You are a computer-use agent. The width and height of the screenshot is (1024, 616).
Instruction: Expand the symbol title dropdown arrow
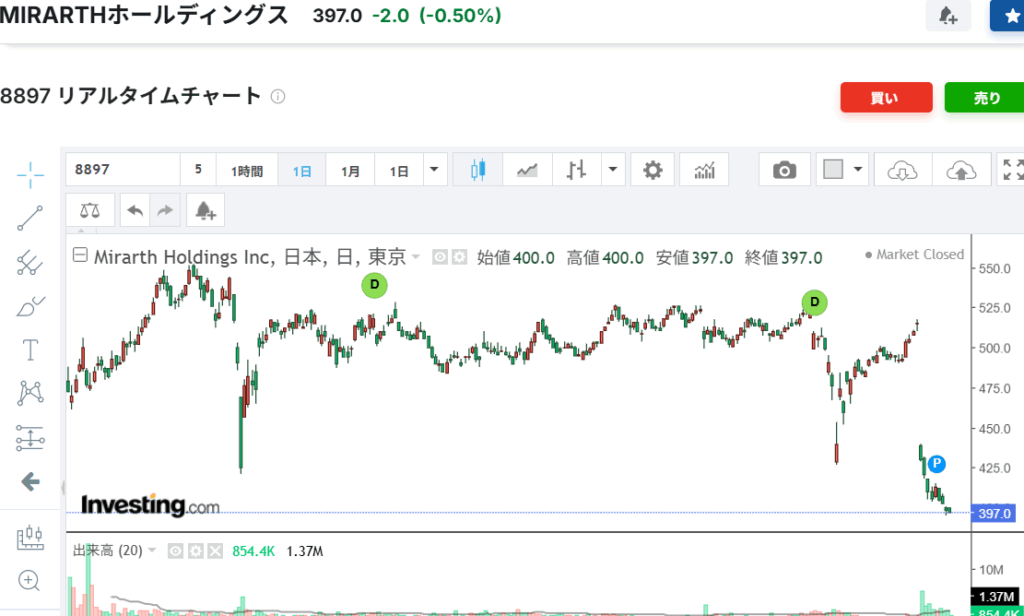point(415,257)
